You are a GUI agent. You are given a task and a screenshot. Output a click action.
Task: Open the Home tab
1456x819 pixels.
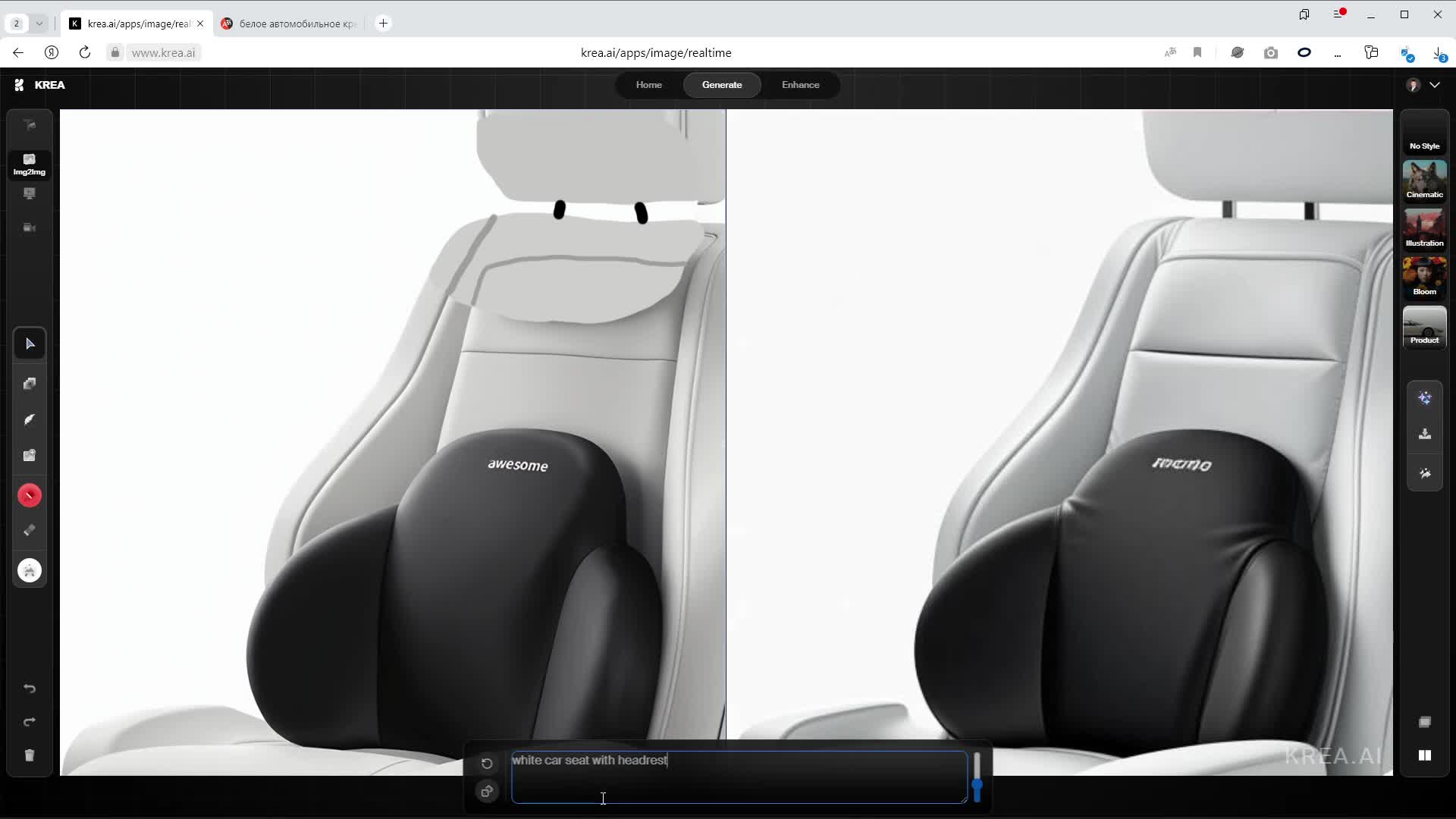(x=648, y=85)
